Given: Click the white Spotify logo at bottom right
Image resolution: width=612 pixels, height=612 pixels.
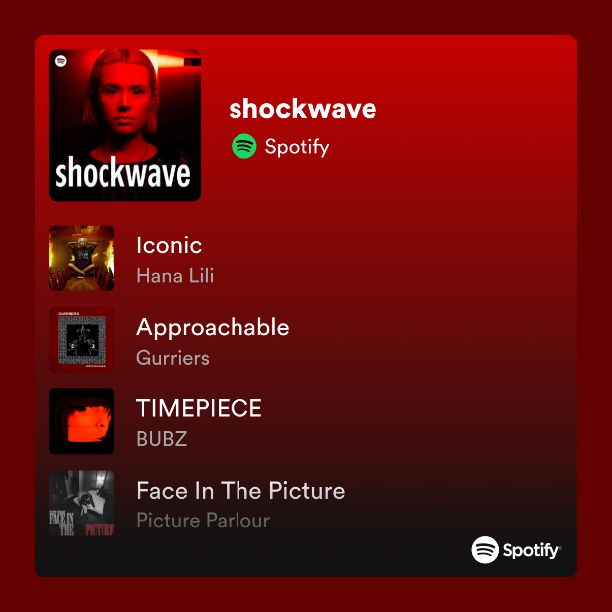Looking at the screenshot, I should (x=516, y=550).
